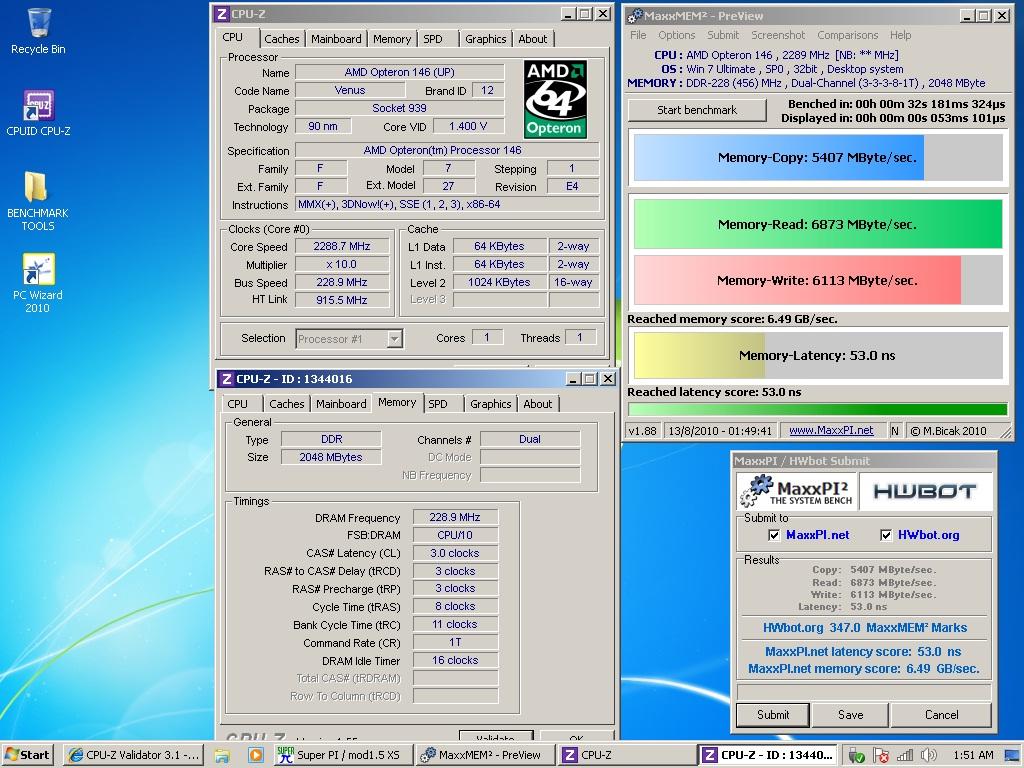This screenshot has height=768, width=1024.
Task: Click the AMD 64 Opteron logo
Action: [555, 99]
